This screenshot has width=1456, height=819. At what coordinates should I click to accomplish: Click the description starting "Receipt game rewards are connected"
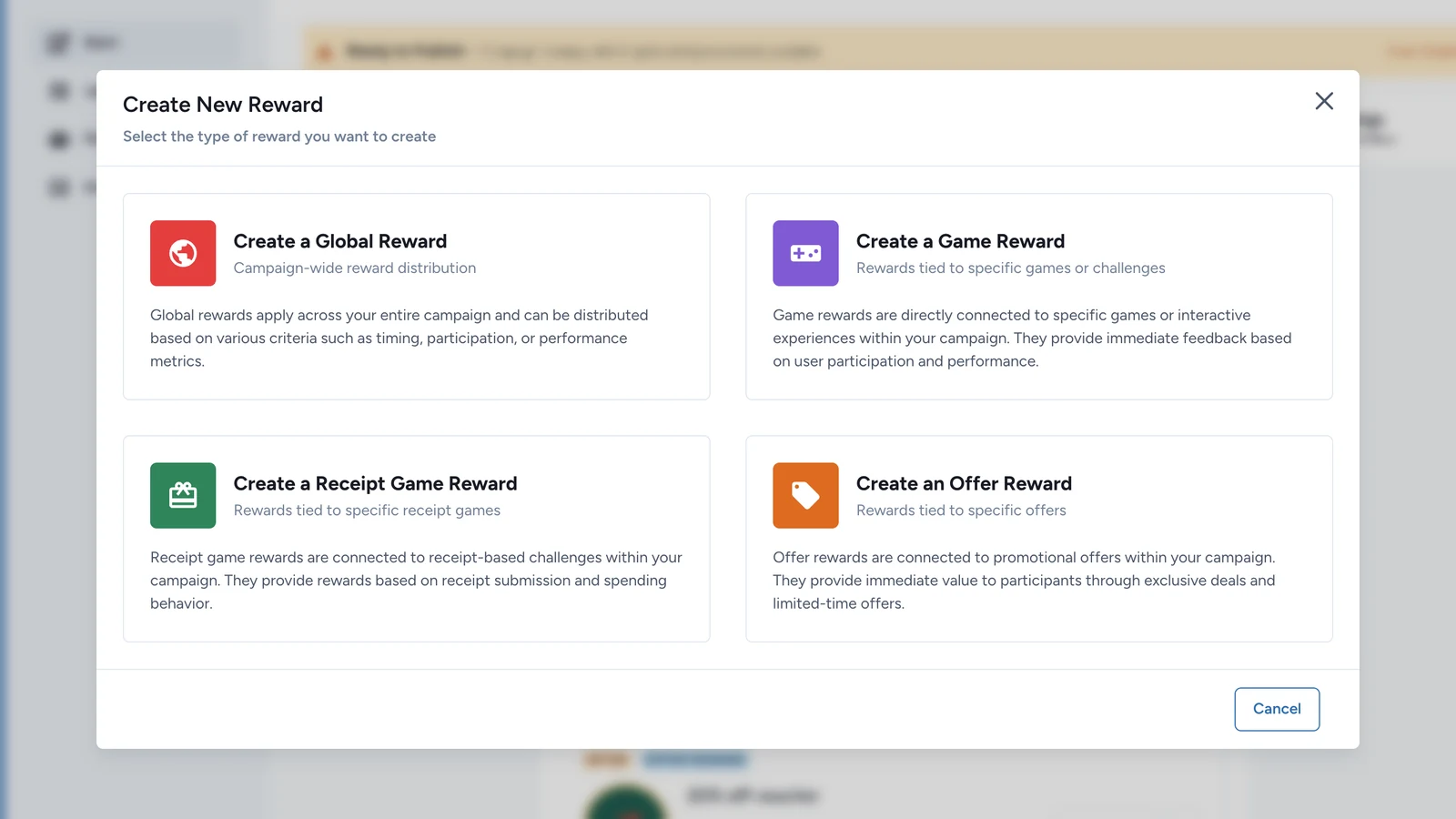coord(416,580)
